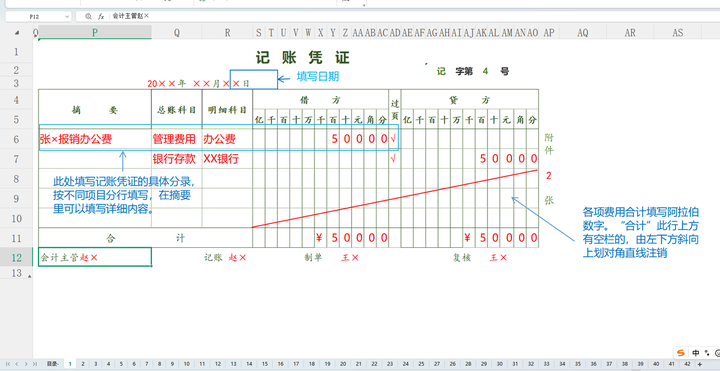Switch to sheet tab 42
The height and width of the screenshot is (371, 720).
[x=687, y=364]
